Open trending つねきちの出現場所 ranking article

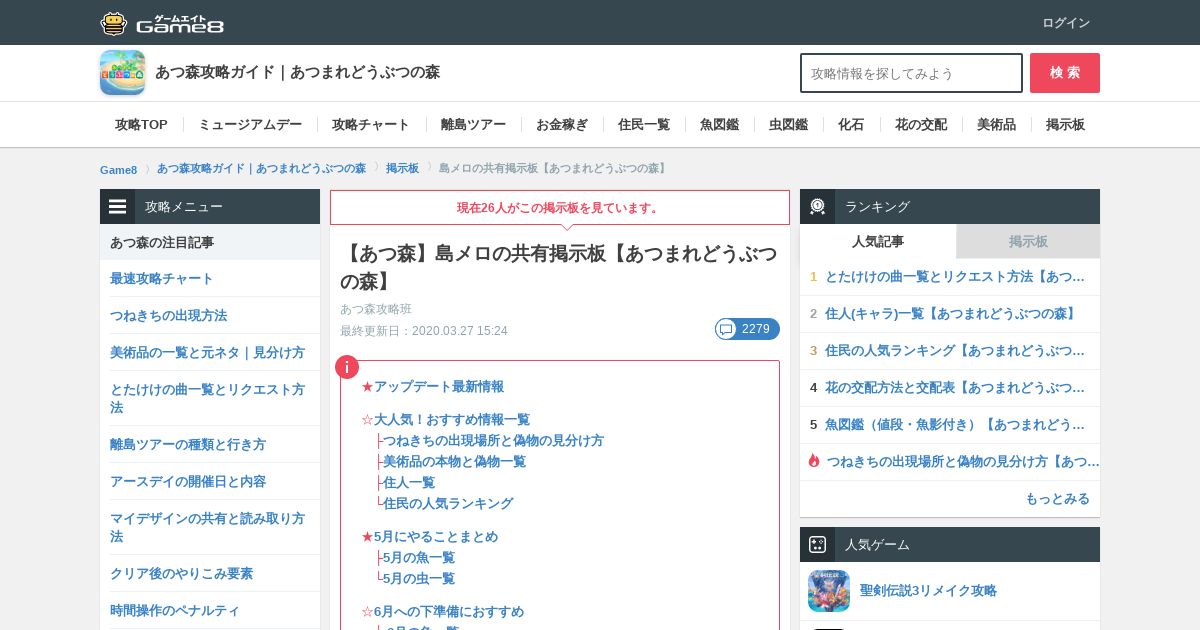[x=963, y=461]
